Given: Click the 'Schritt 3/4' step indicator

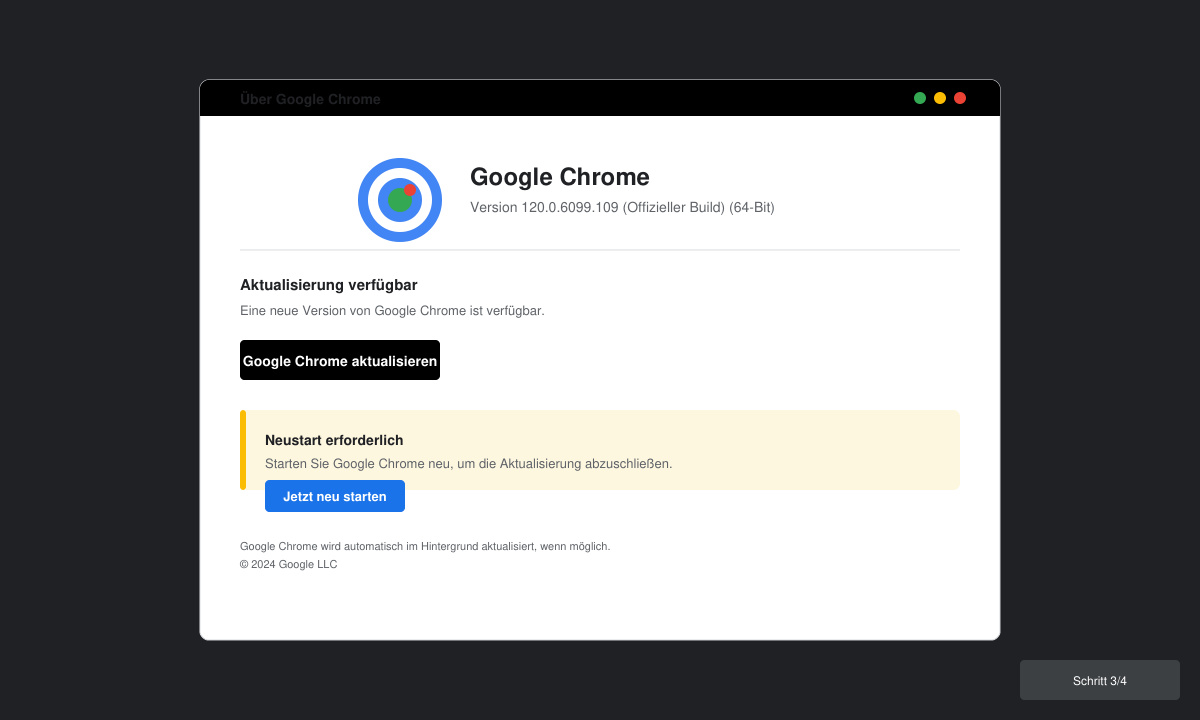Looking at the screenshot, I should point(1100,680).
